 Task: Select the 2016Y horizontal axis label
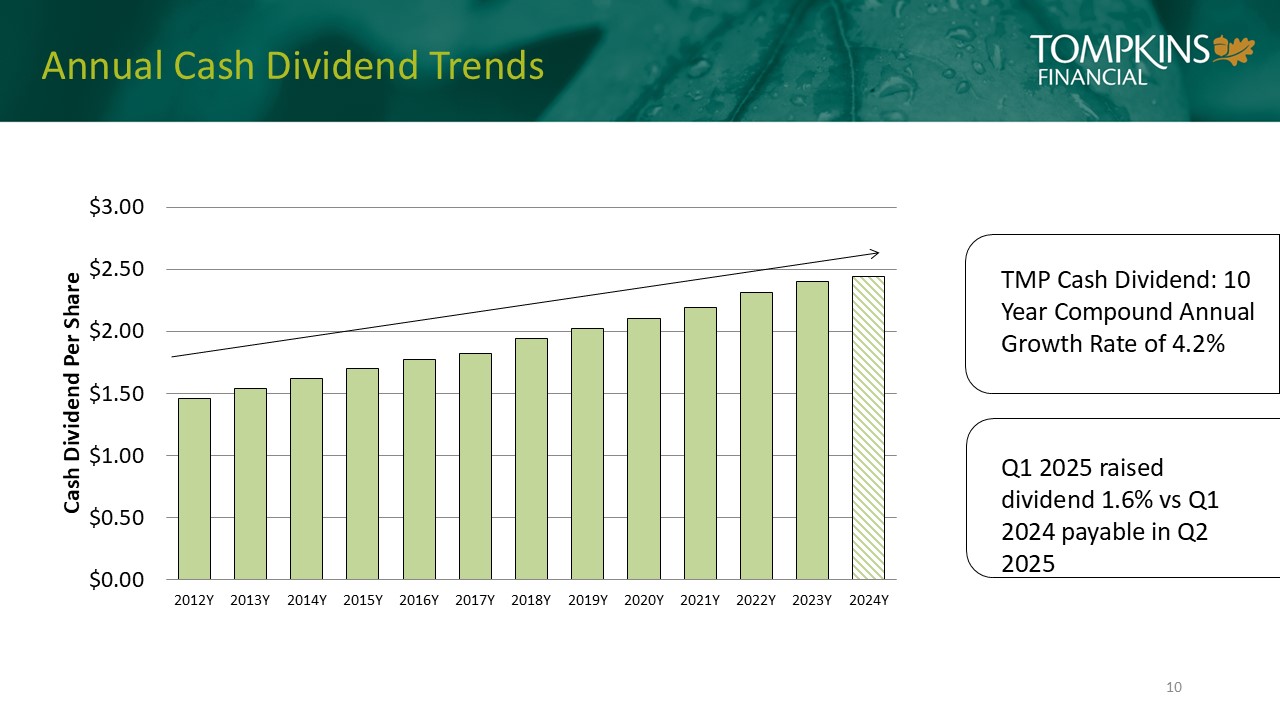tap(419, 601)
